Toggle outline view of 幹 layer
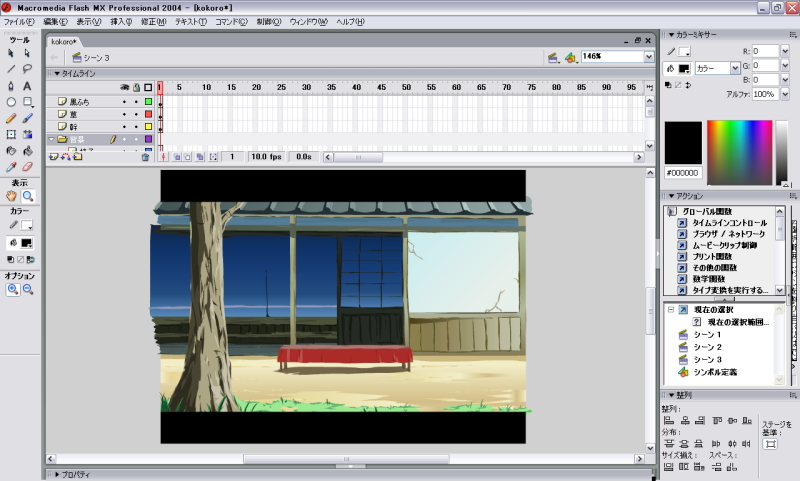 click(x=148, y=126)
